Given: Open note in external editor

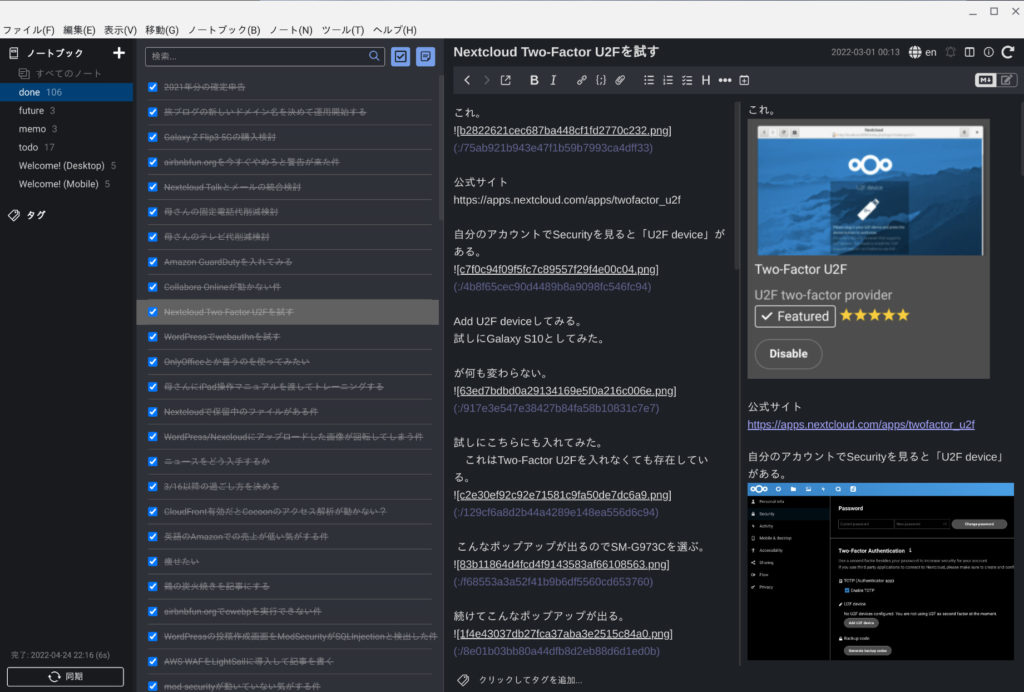Looking at the screenshot, I should point(505,80).
